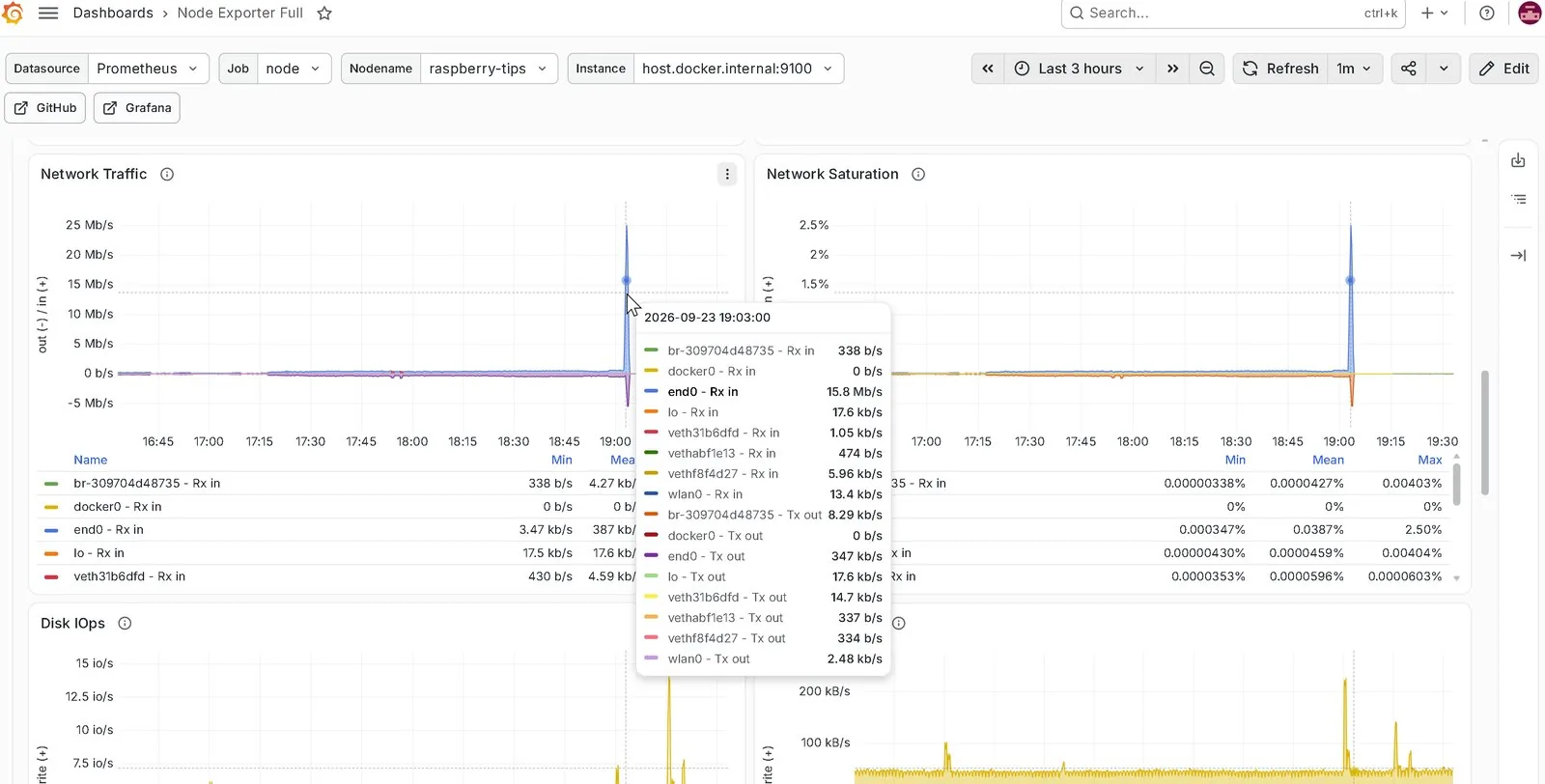
Task: Open the Grafana link
Action: tap(137, 108)
